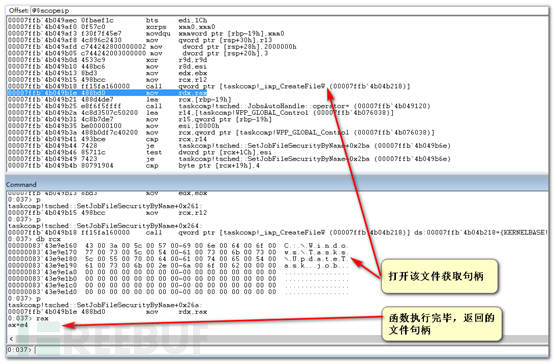
Task: Select the call CreateFileW line in the Disassembly pane
Action: 209,86
